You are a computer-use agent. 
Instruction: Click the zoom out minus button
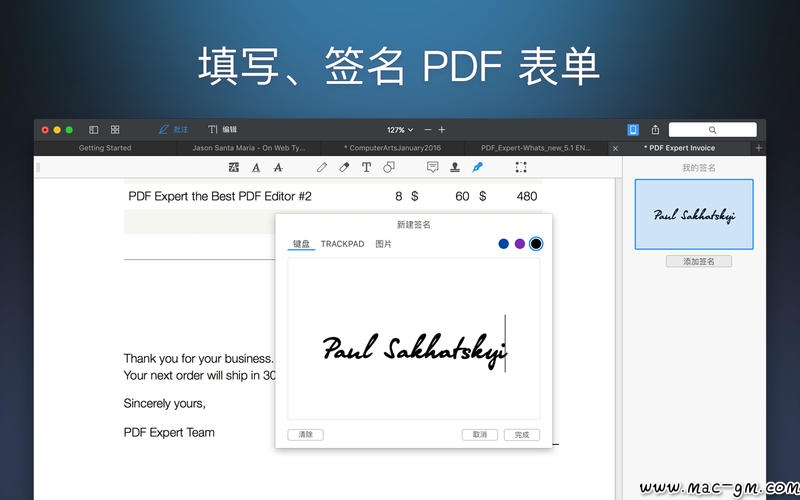point(428,130)
